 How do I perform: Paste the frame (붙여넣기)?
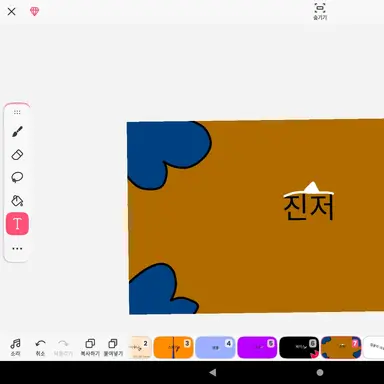[113, 347]
